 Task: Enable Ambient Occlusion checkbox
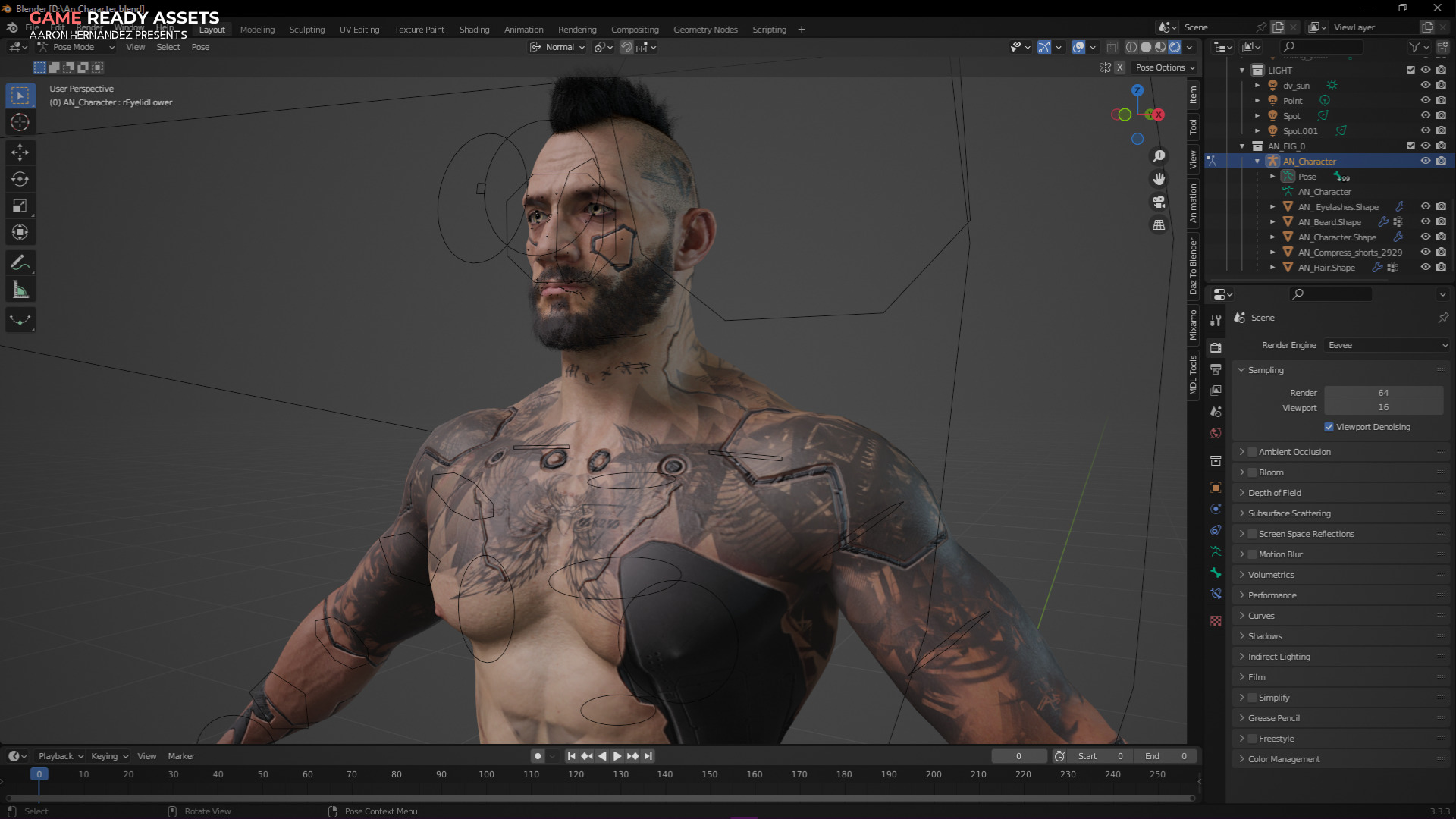pos(1252,452)
